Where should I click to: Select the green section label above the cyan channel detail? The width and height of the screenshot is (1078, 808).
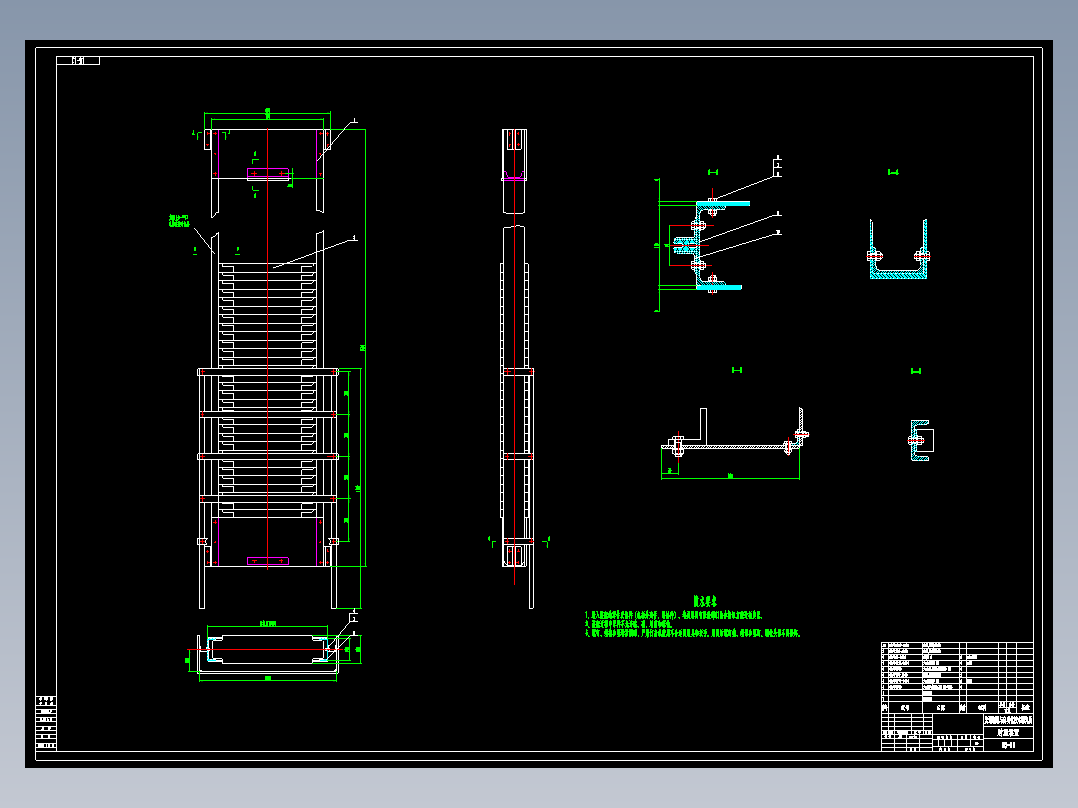(713, 172)
